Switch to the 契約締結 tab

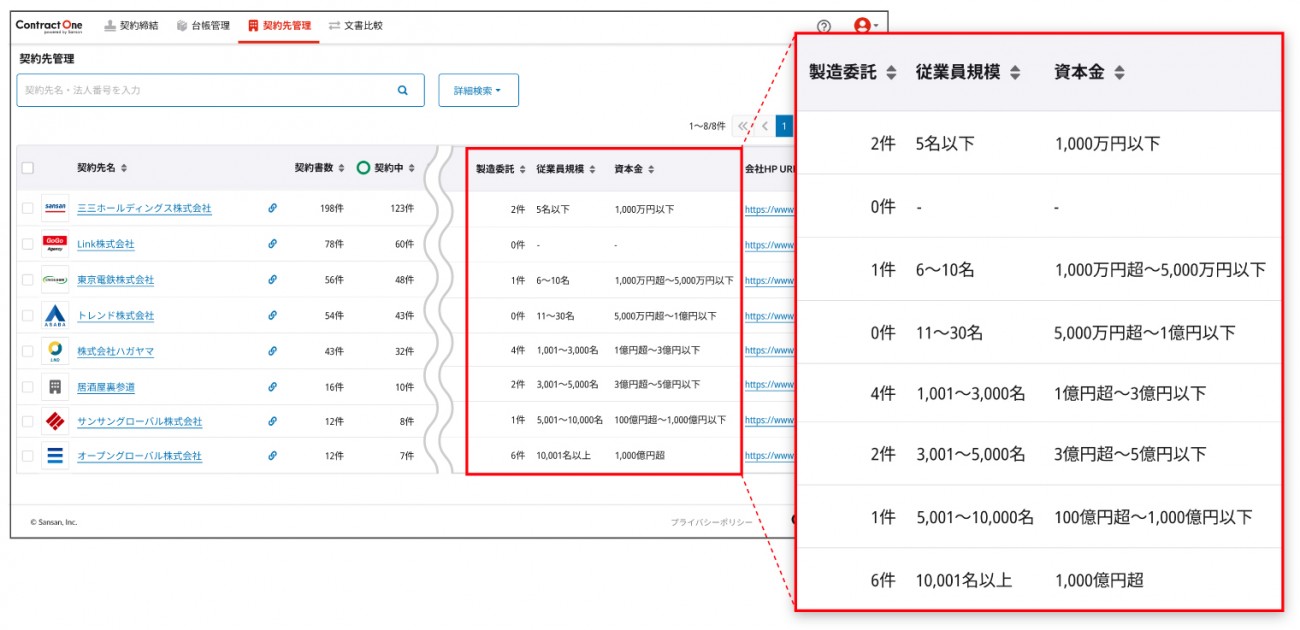click(131, 26)
